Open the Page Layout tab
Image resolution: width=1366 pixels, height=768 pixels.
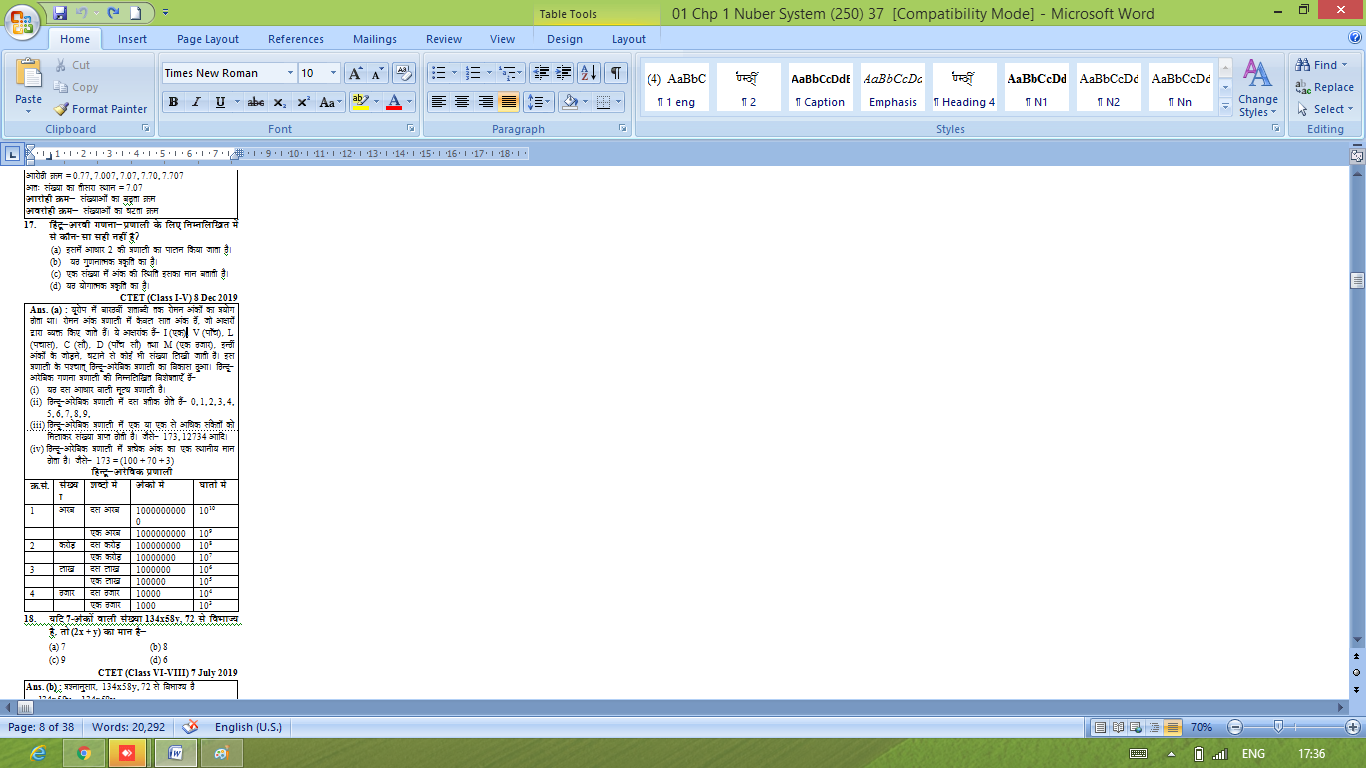[208, 39]
